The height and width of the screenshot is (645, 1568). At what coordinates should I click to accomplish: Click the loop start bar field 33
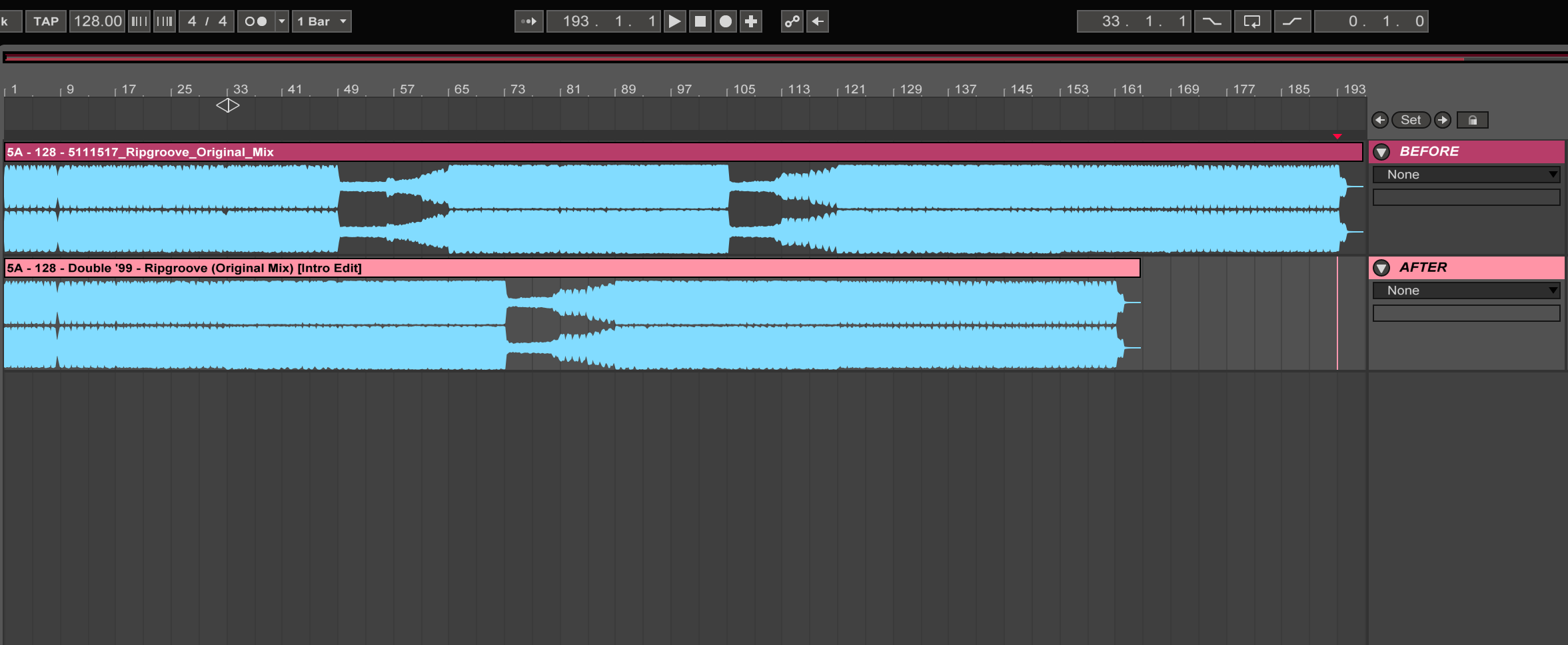1110,21
